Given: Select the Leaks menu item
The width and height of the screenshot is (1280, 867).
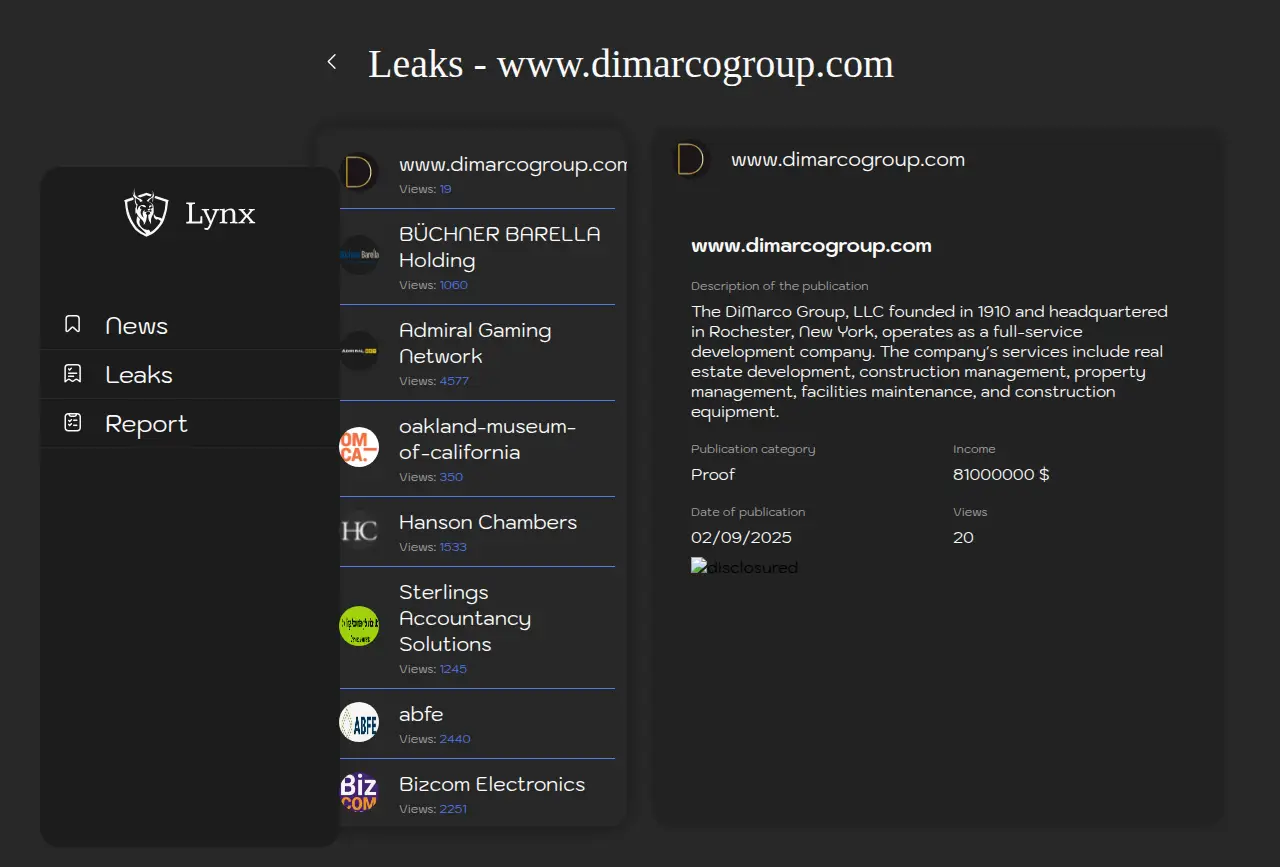Looking at the screenshot, I should point(139,375).
